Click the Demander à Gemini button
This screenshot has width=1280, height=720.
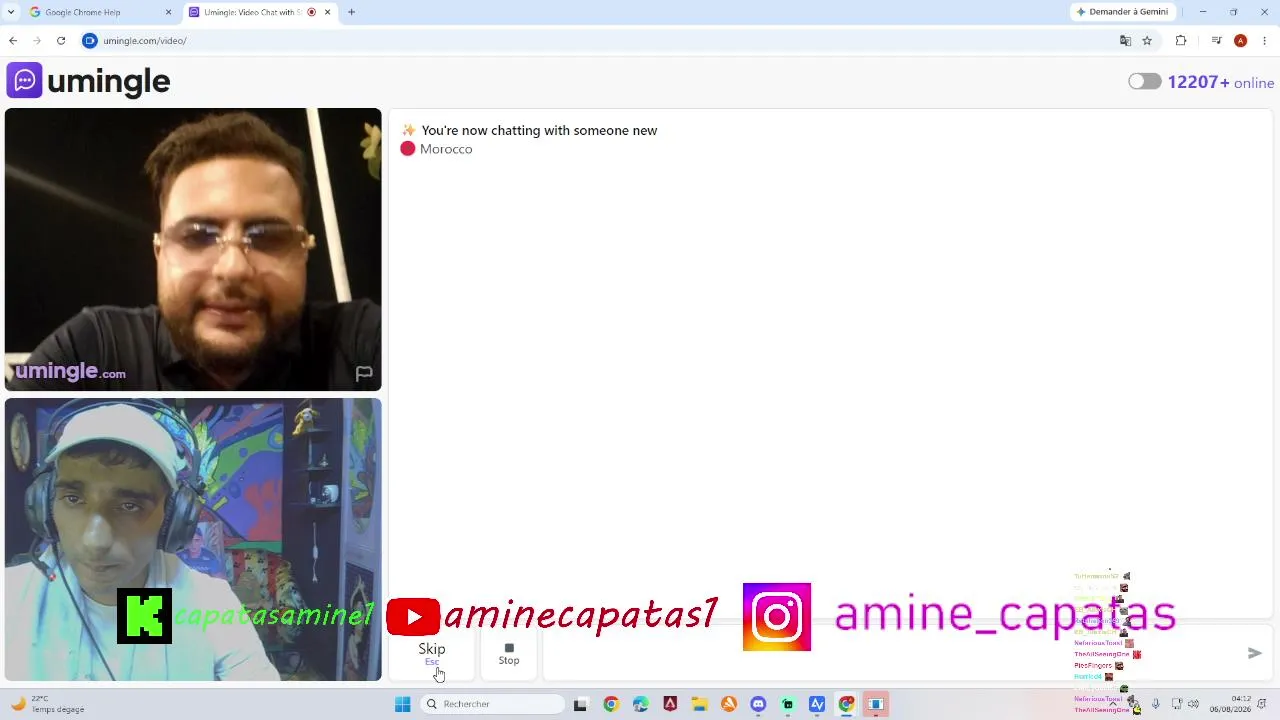pos(1122,12)
